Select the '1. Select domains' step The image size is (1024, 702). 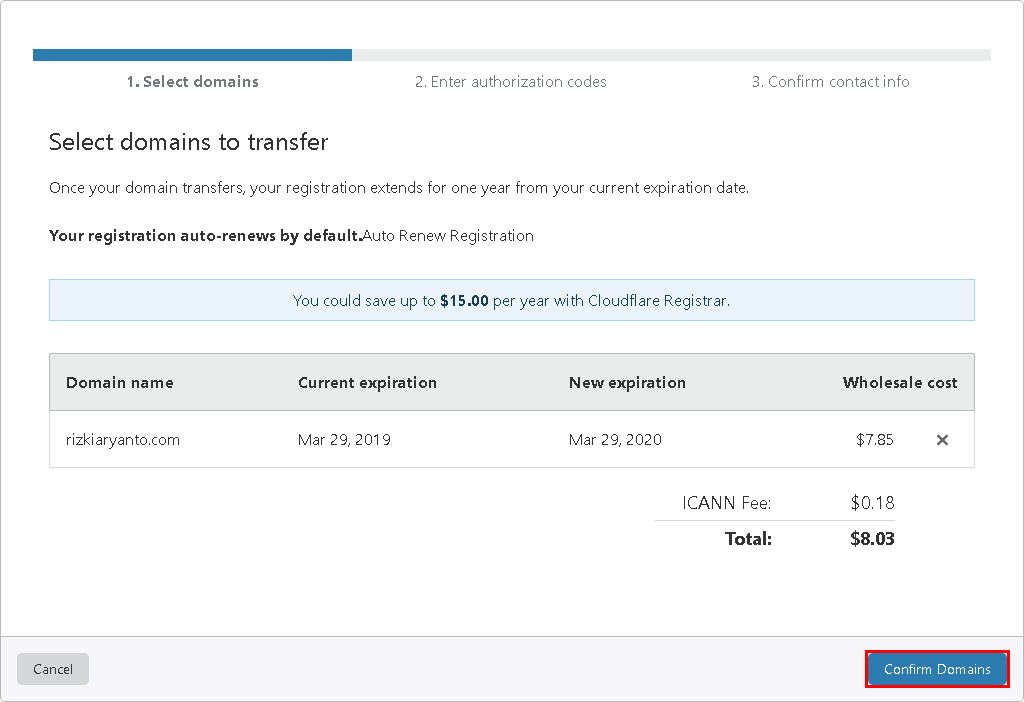coord(193,82)
